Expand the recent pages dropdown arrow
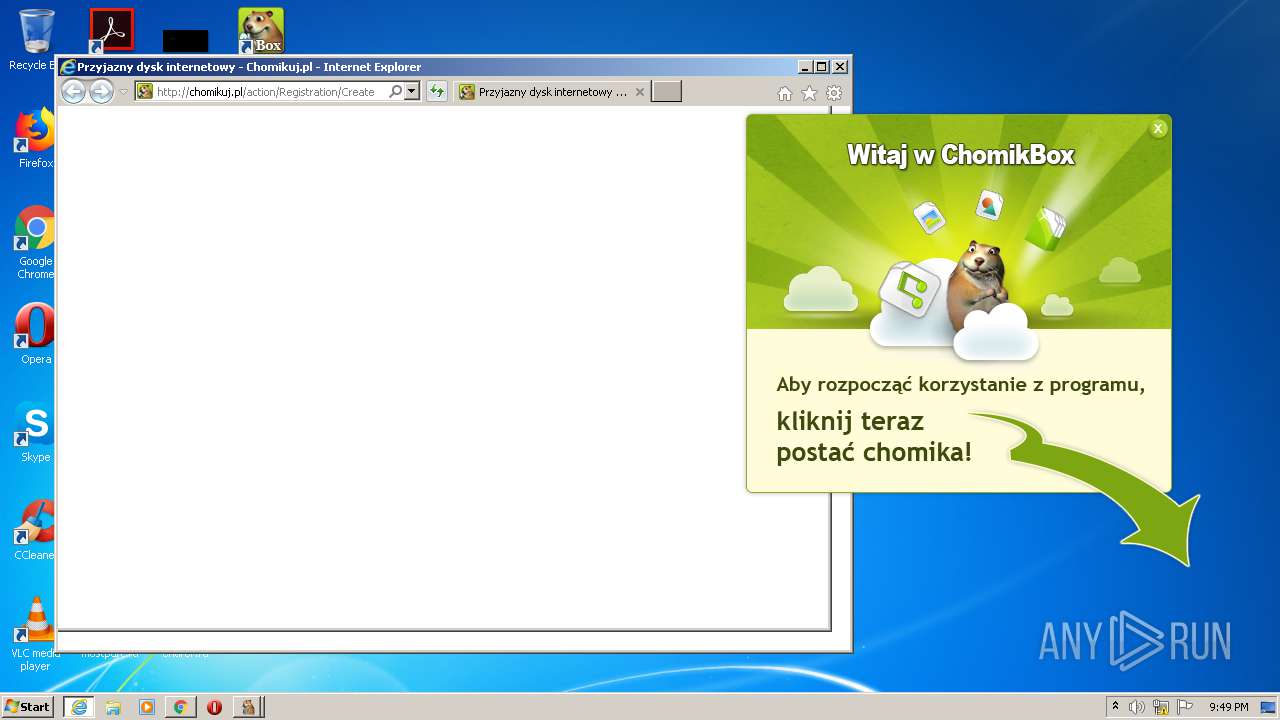The image size is (1280, 720). 124,92
